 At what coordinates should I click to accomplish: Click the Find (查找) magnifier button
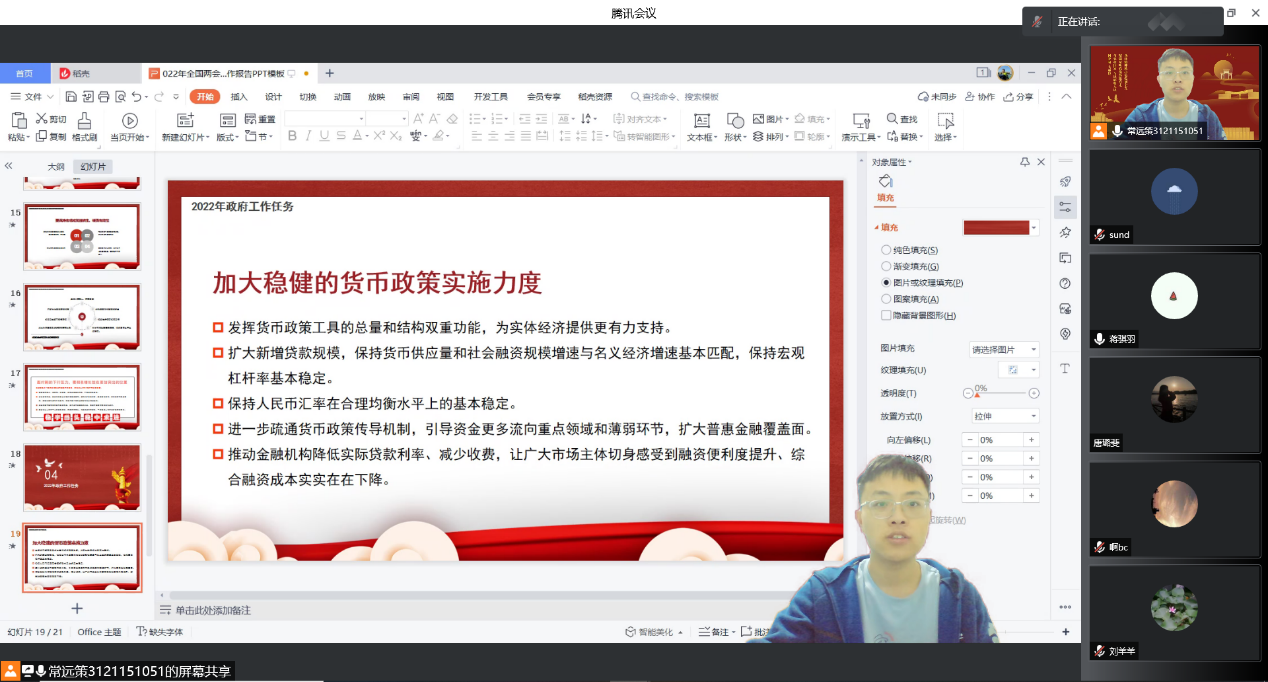coord(901,119)
